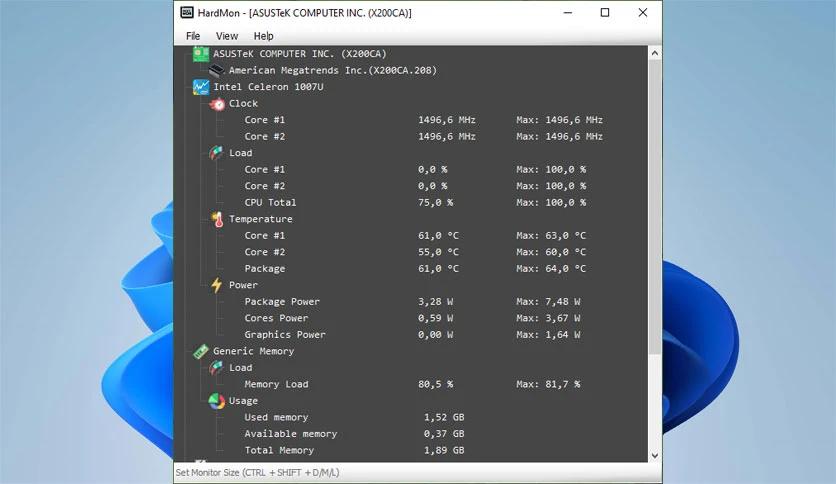Select the Package temperature row
836x484 pixels.
click(x=415, y=269)
